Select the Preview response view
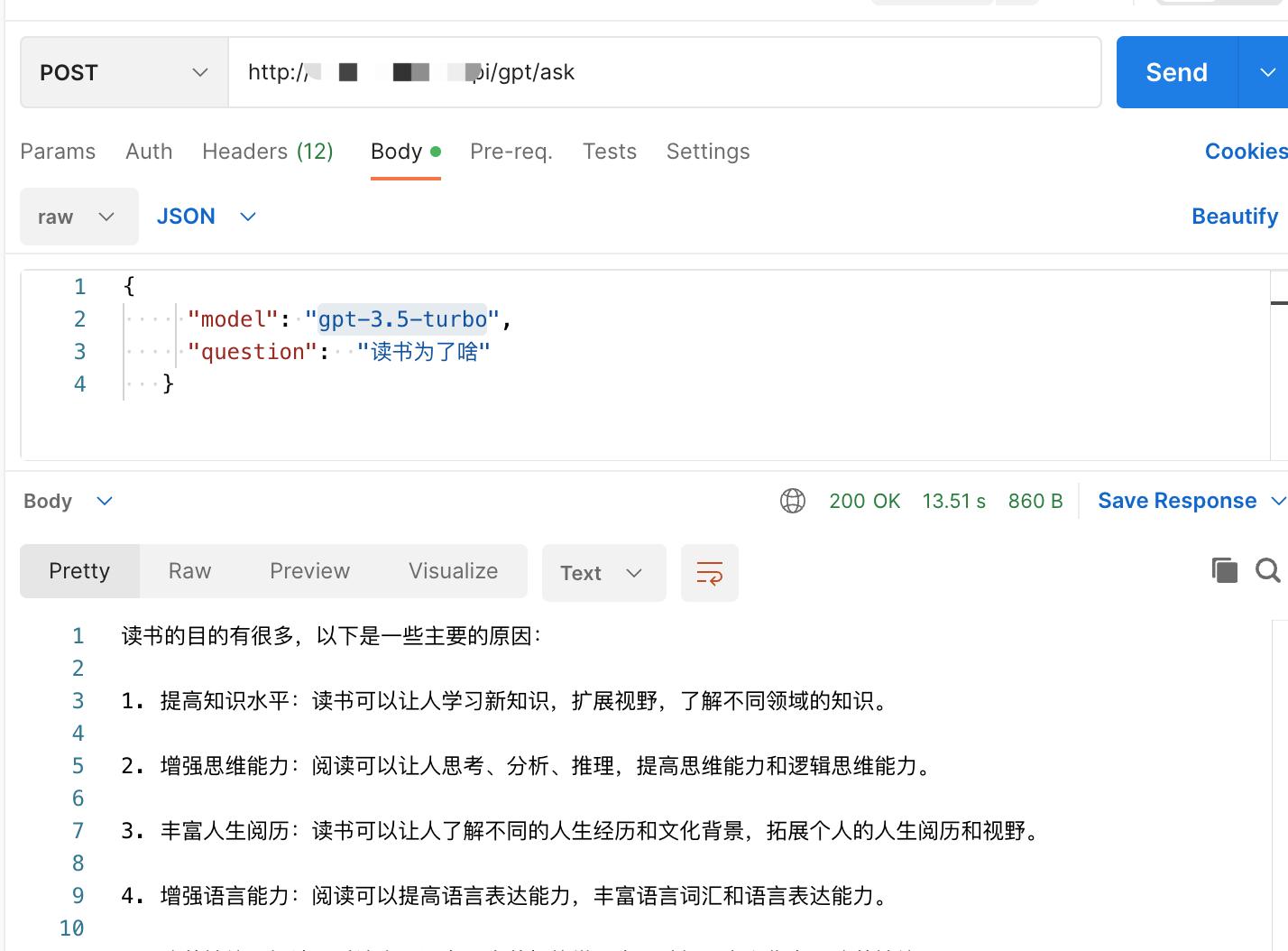Image resolution: width=1288 pixels, height=951 pixels. point(309,570)
